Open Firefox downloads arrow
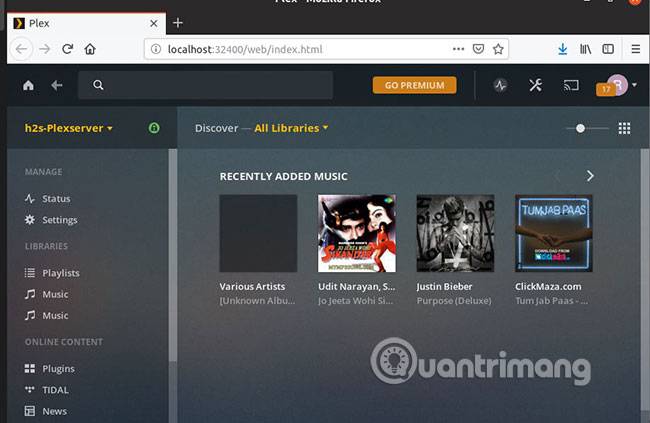This screenshot has width=650, height=423. pyautogui.click(x=563, y=49)
